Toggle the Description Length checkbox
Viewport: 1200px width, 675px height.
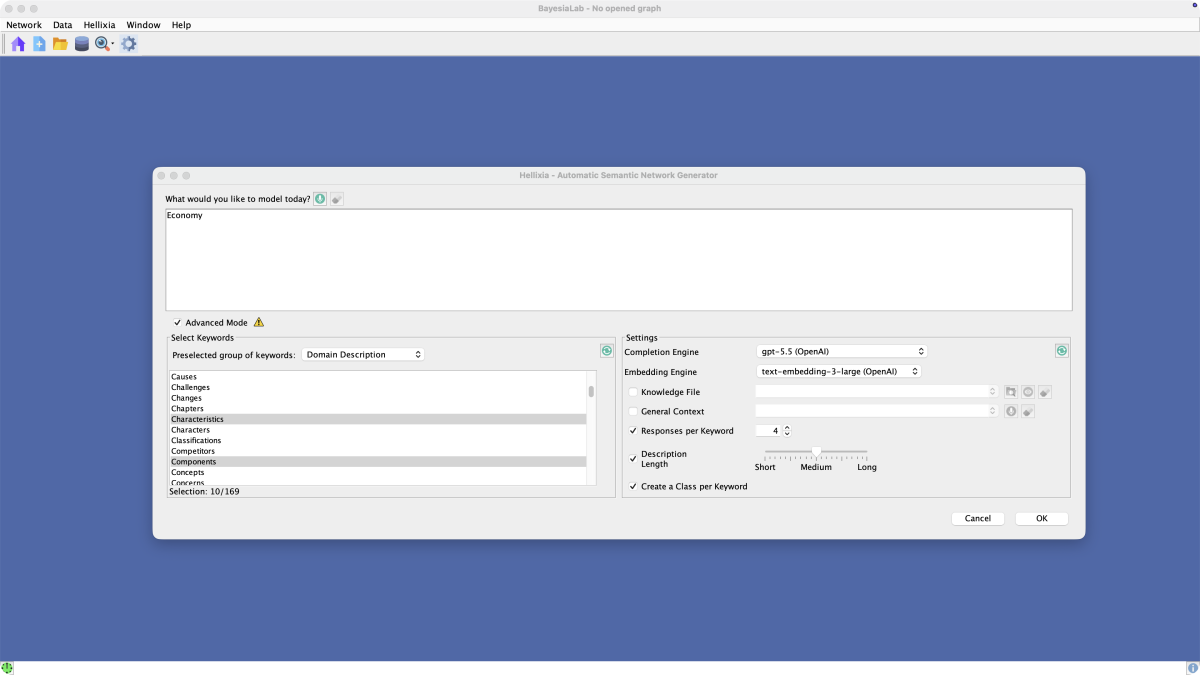click(x=633, y=459)
